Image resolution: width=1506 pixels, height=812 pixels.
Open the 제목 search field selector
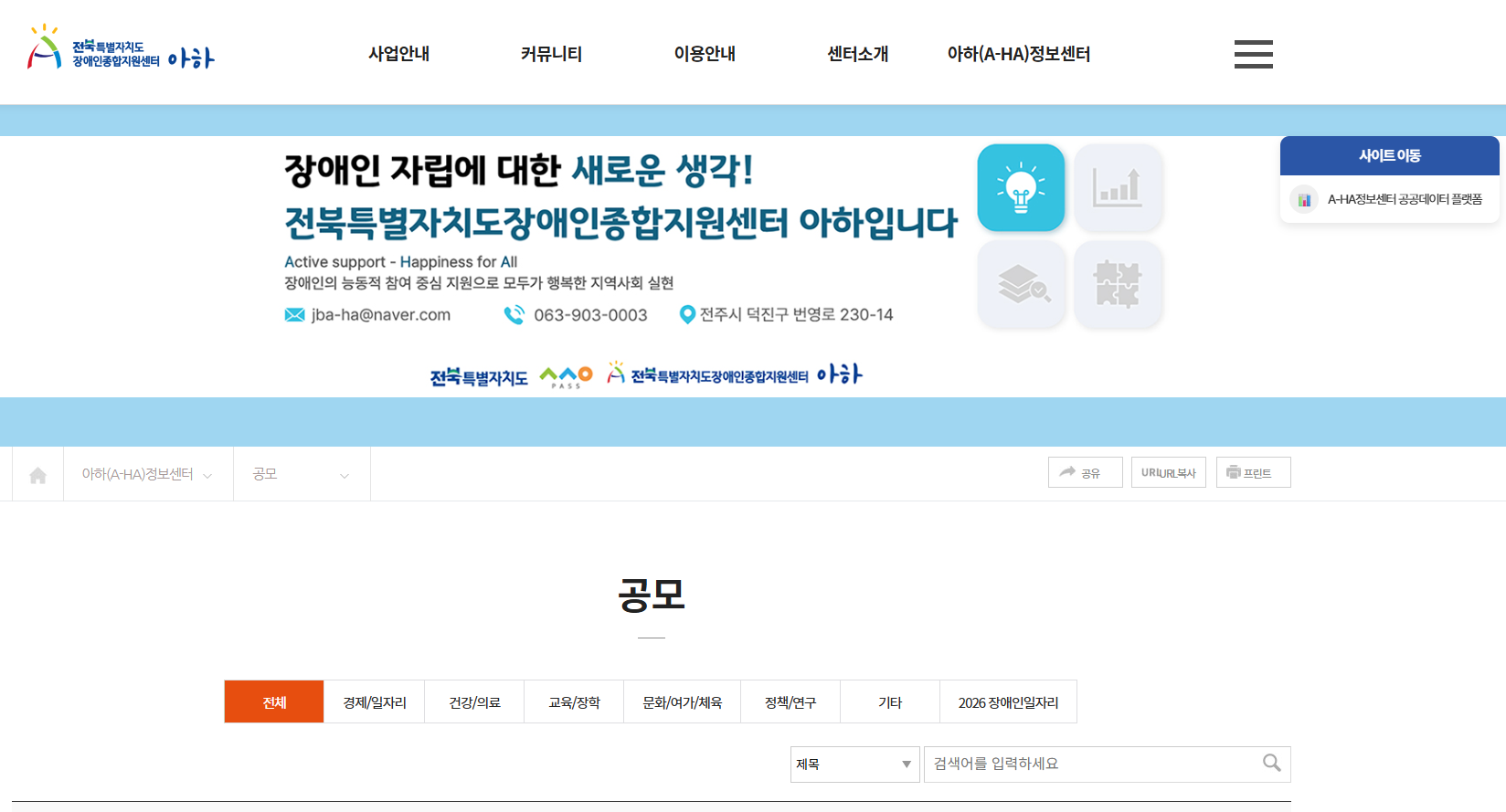(854, 765)
